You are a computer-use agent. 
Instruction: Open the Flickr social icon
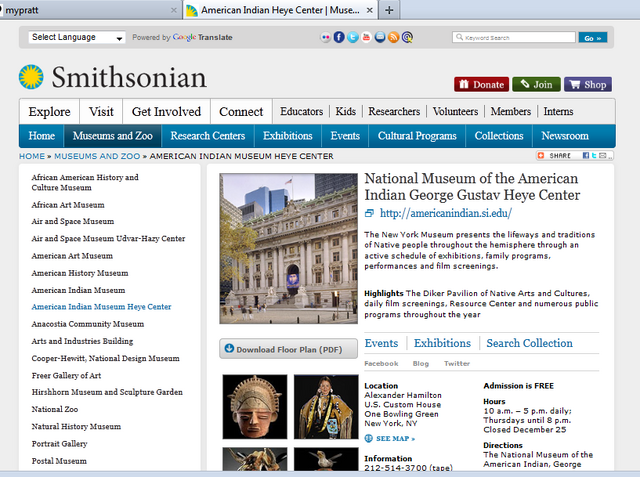tap(325, 37)
